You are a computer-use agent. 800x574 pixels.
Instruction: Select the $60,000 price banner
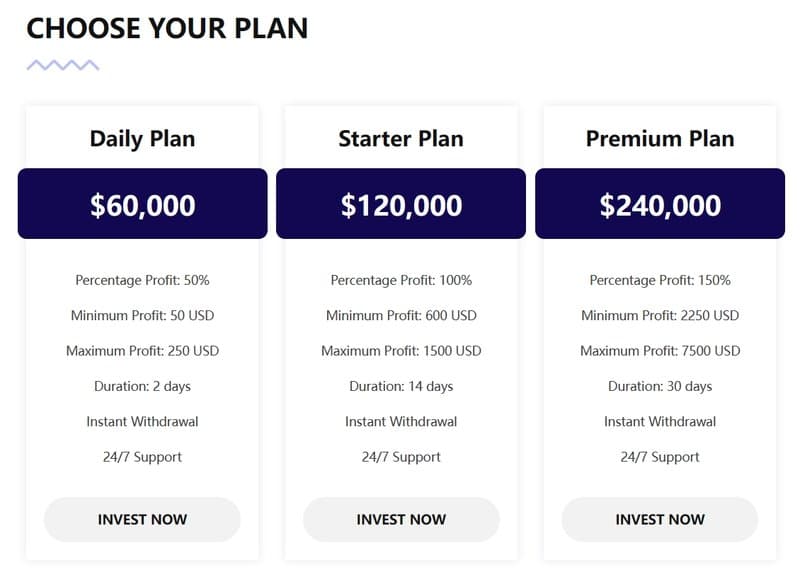point(142,204)
